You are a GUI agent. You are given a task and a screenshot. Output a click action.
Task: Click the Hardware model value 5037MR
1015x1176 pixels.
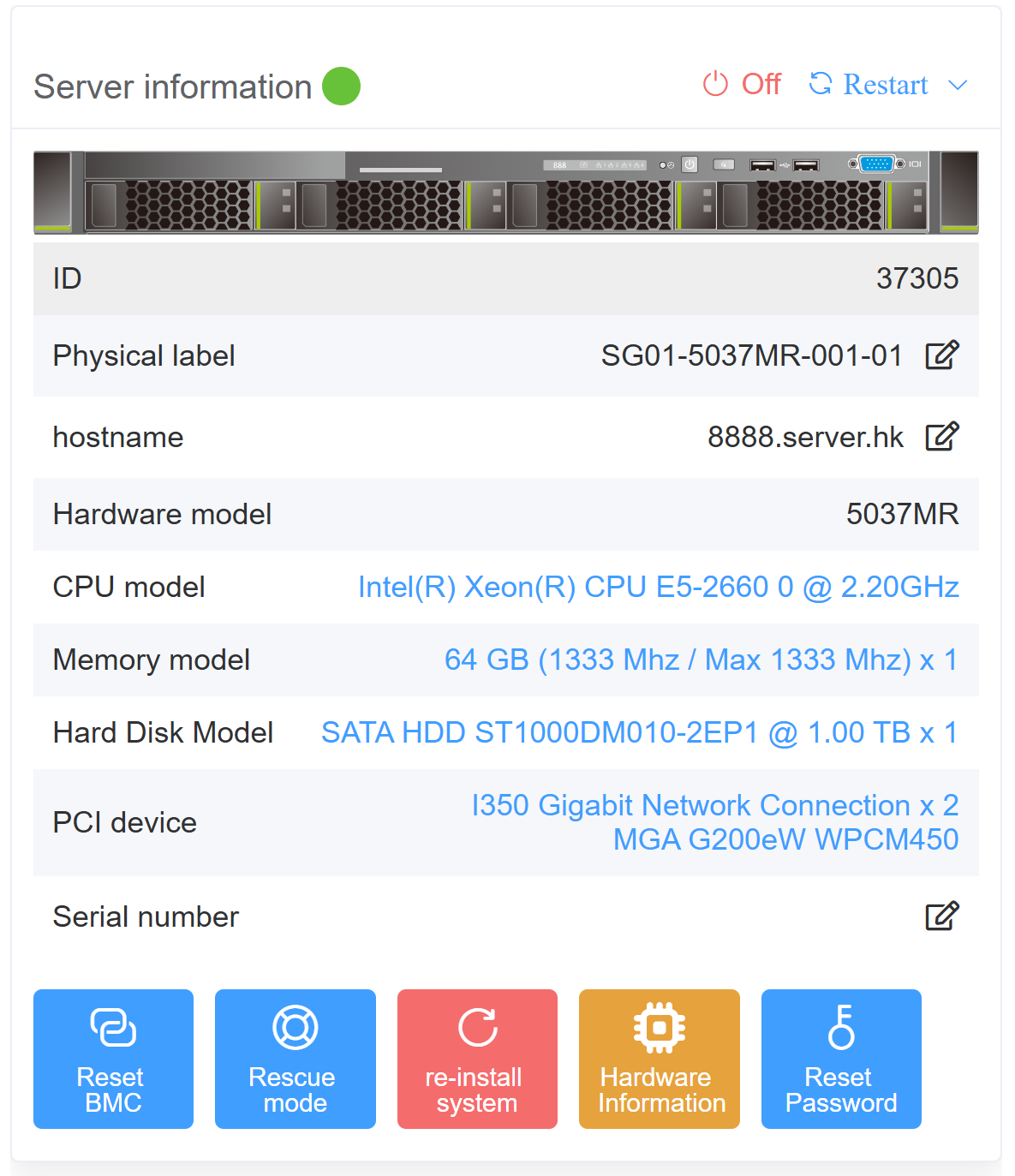[x=902, y=515]
